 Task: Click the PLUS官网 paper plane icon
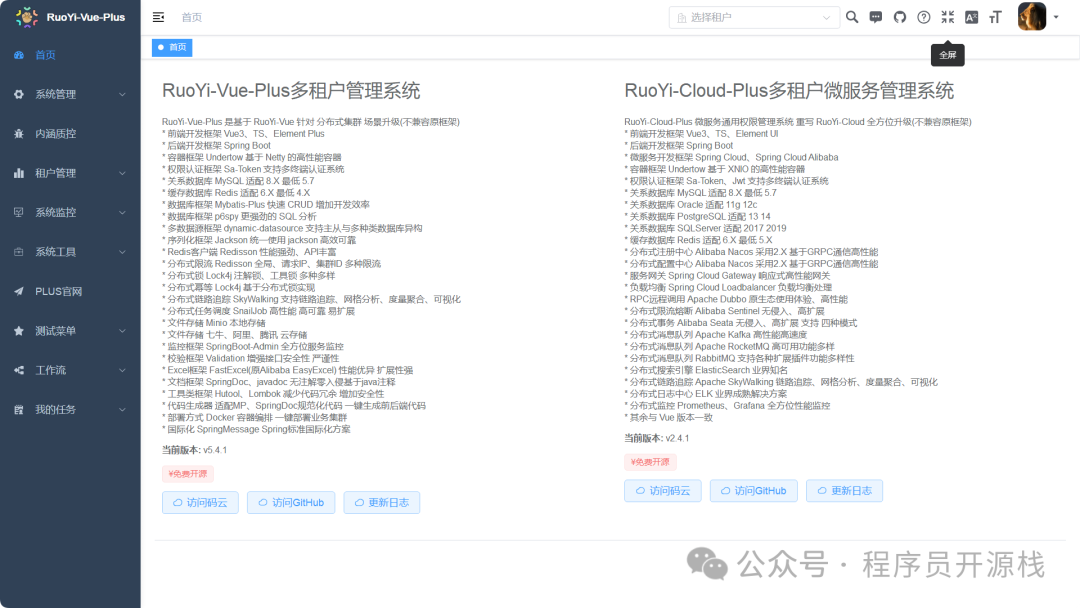[x=19, y=291]
